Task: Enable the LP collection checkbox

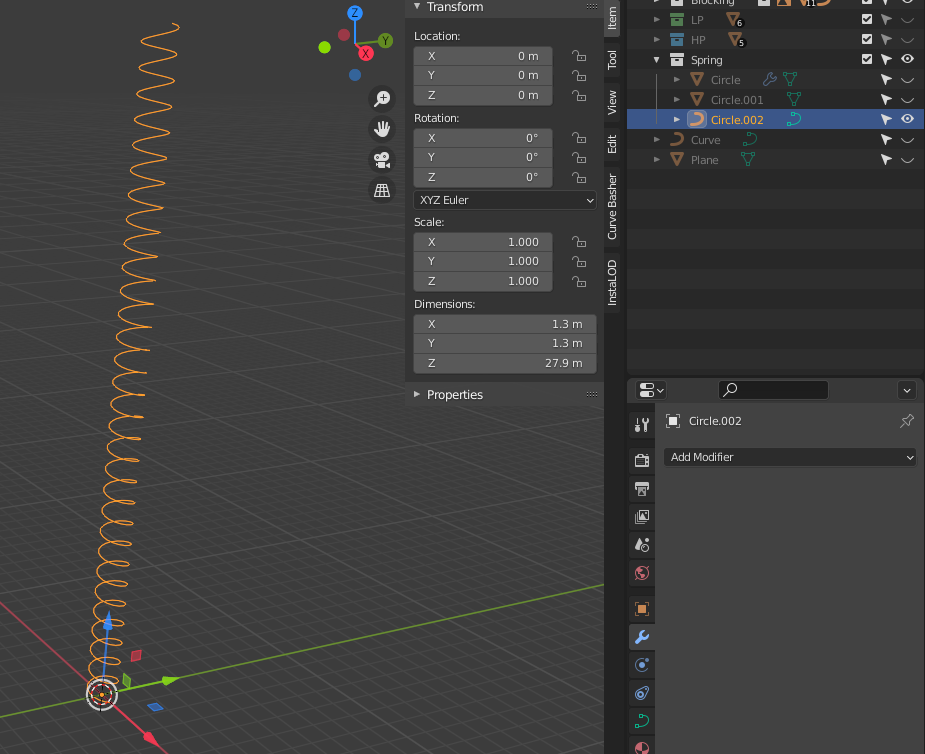Action: pos(869,19)
